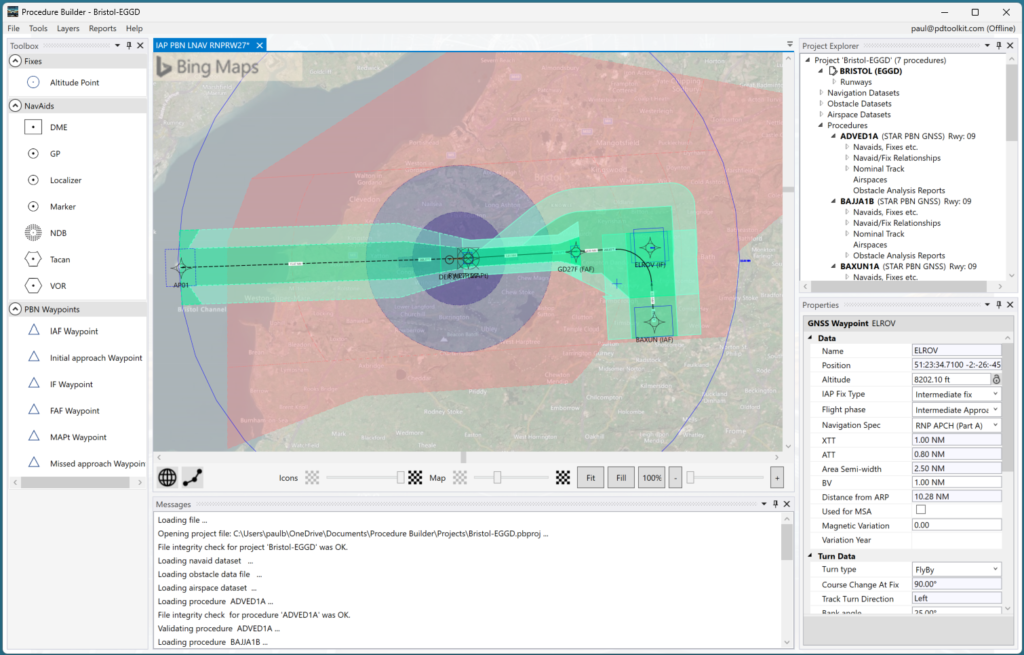Select the GP navaid icon
Viewport: 1024px width, 655px height.
33,153
